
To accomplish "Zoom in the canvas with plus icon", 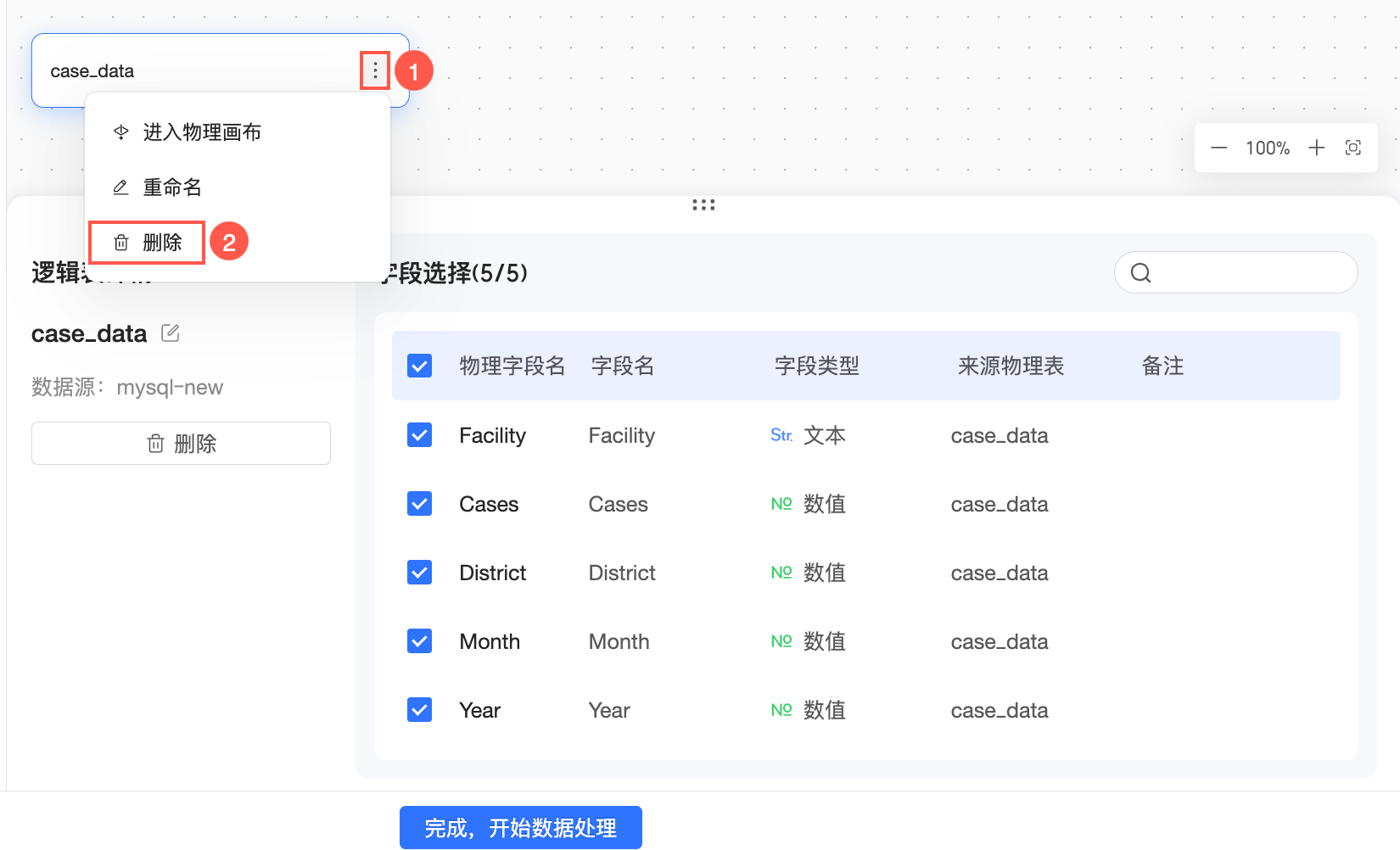I will coord(1316,148).
